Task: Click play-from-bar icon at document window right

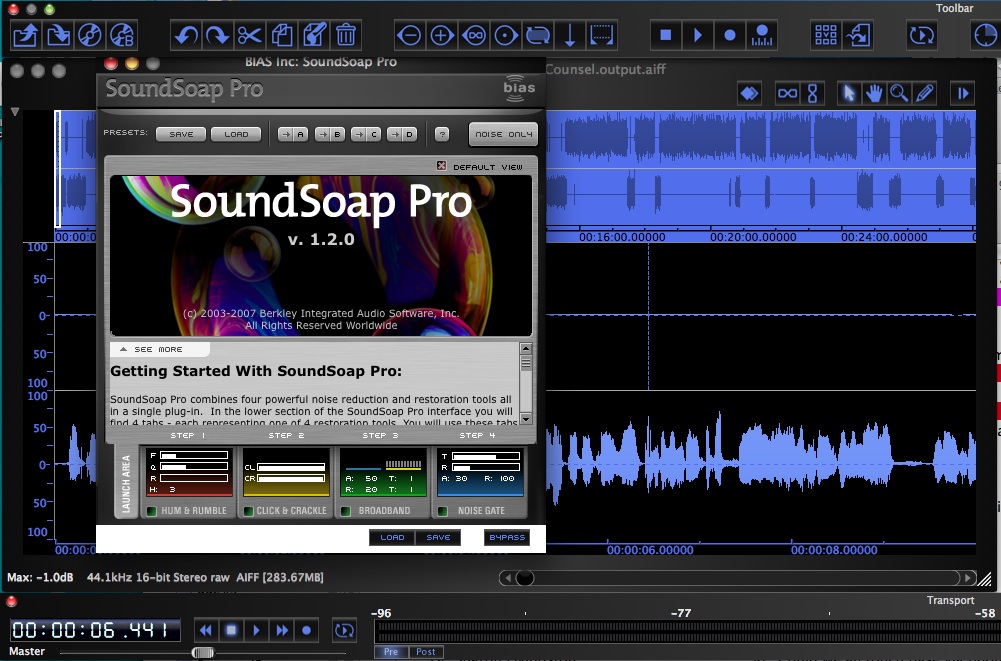Action: (x=963, y=93)
